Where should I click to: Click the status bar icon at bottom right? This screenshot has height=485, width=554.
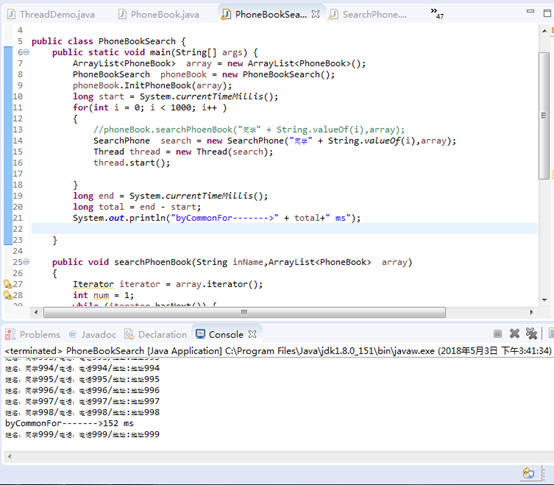click(x=528, y=473)
